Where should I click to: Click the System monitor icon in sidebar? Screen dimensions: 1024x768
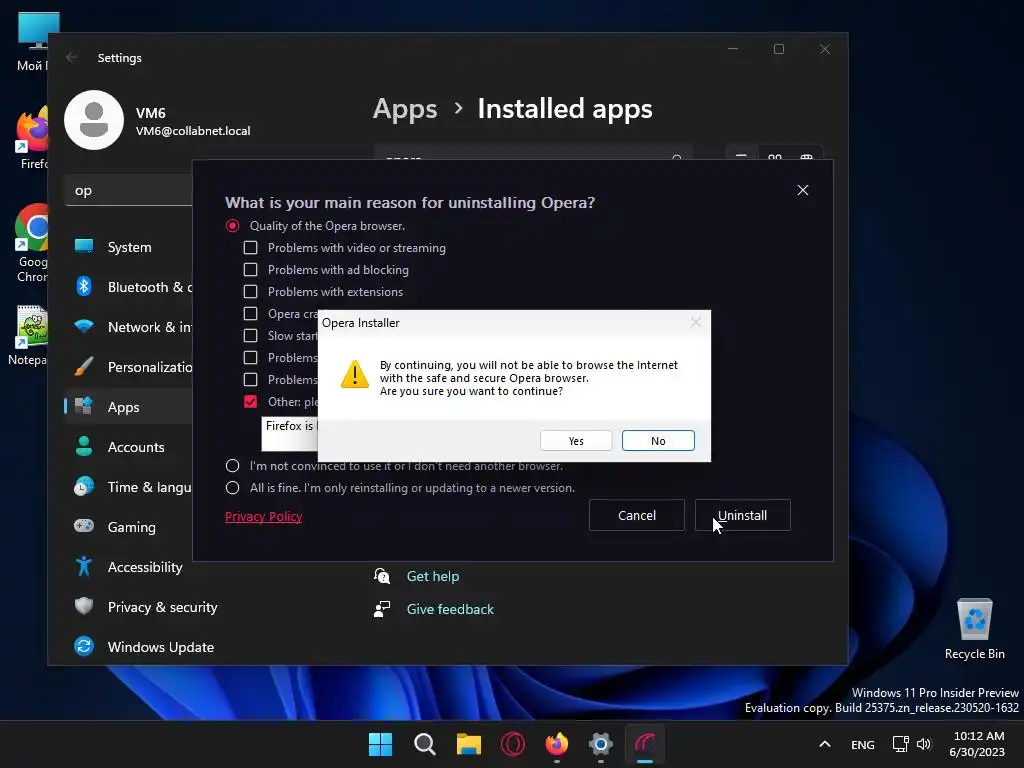(x=84, y=246)
